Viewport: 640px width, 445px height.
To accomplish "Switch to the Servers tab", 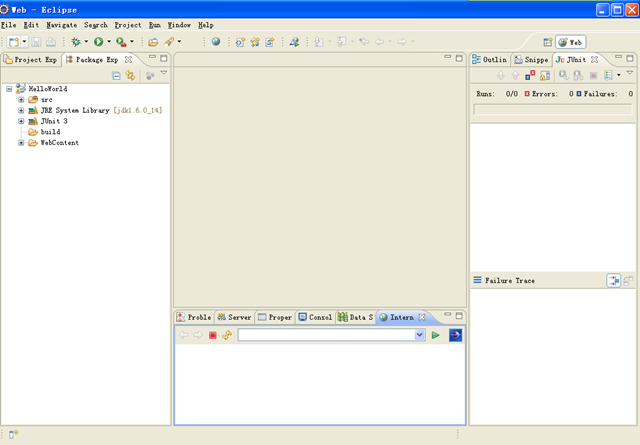I will (234, 317).
